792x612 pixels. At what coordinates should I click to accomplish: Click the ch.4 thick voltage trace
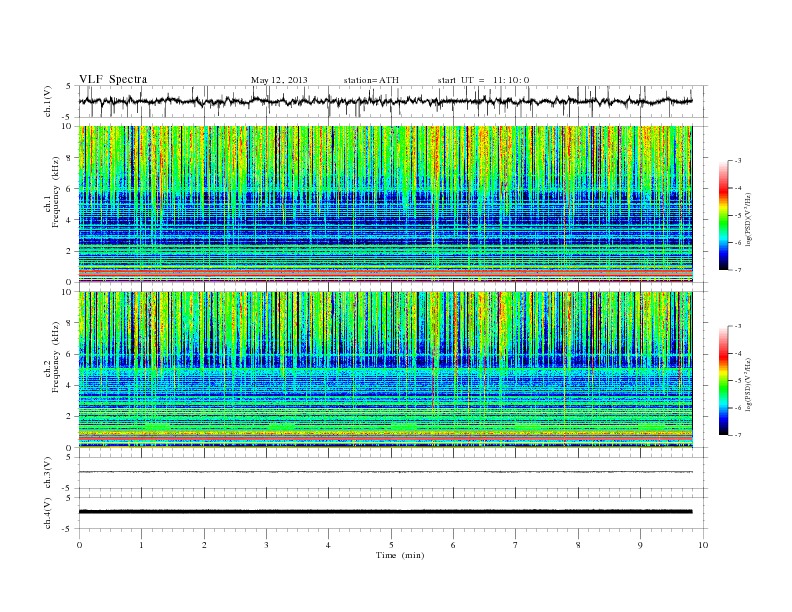(x=385, y=512)
